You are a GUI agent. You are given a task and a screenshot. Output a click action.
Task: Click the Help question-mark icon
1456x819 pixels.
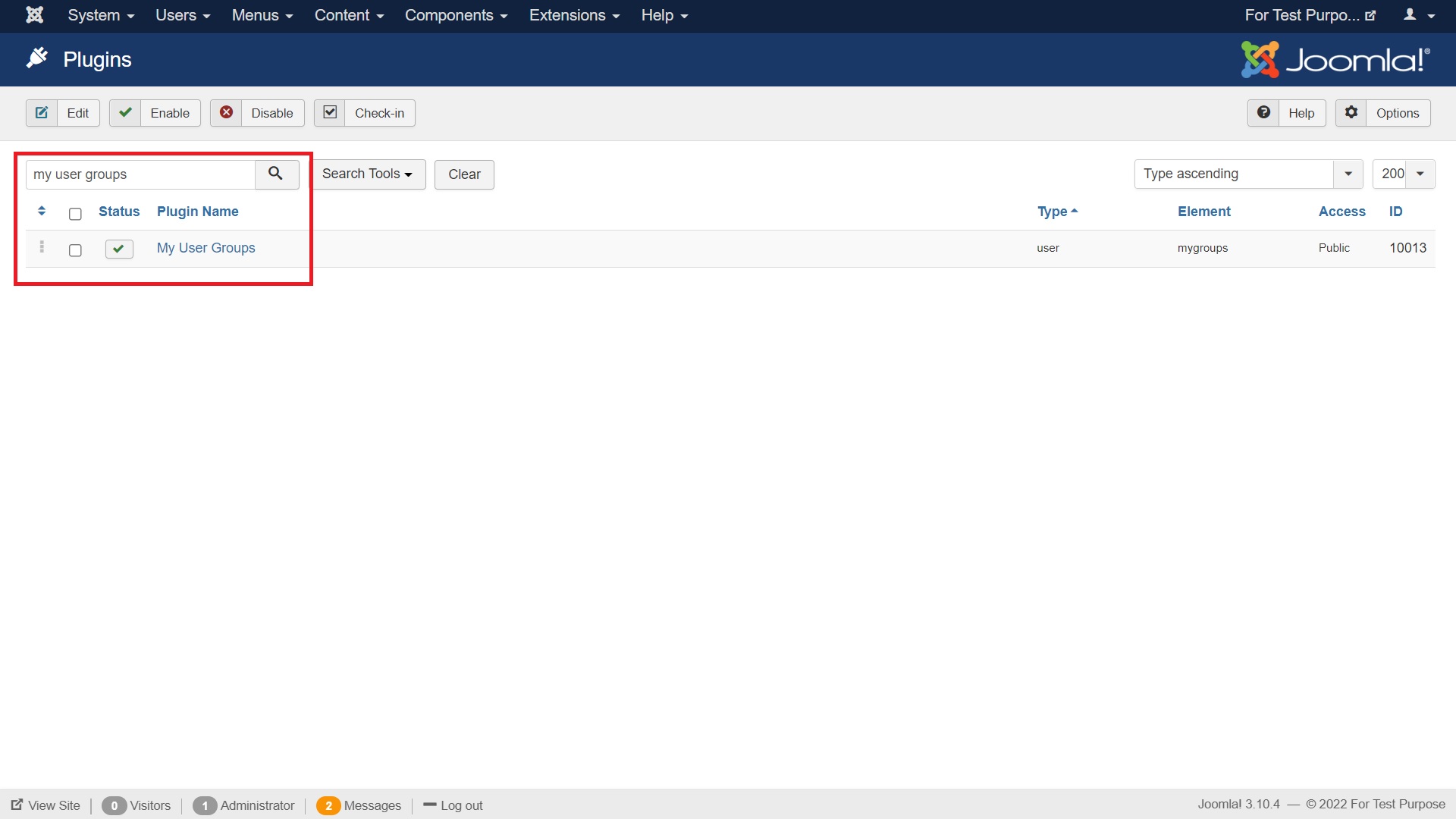(1263, 112)
